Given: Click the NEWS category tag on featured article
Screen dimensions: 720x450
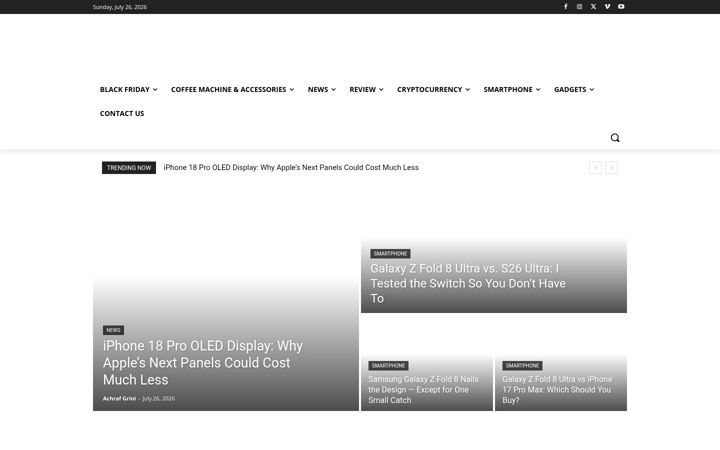Looking at the screenshot, I should tap(113, 330).
